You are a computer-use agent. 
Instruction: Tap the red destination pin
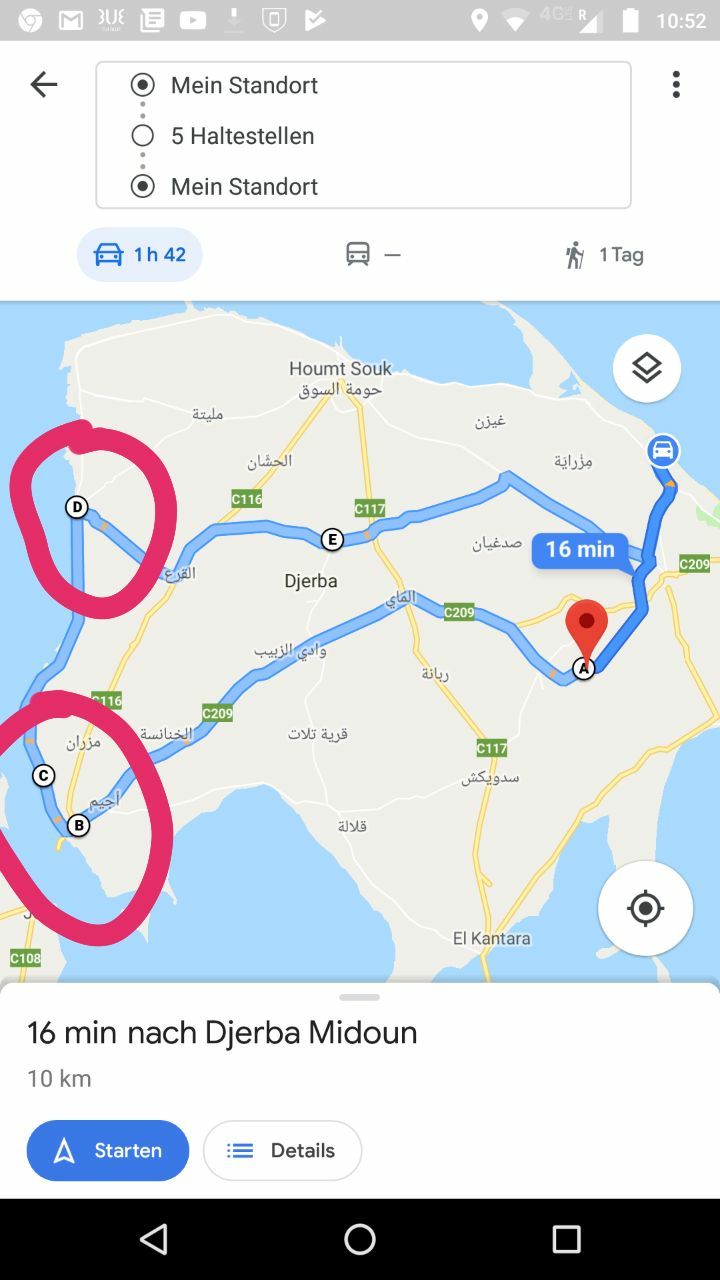click(x=587, y=630)
